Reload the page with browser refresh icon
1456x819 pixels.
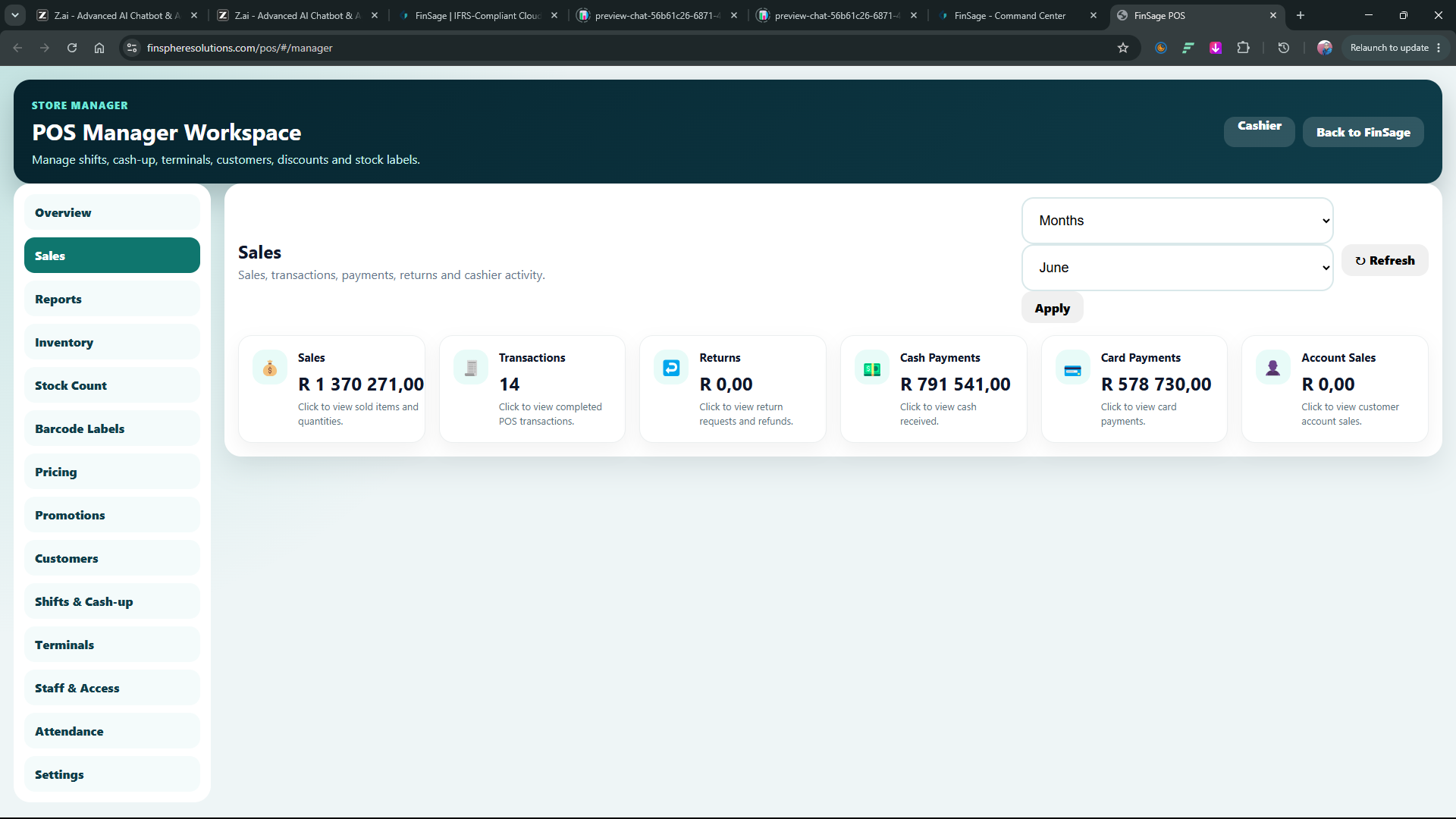[x=72, y=48]
